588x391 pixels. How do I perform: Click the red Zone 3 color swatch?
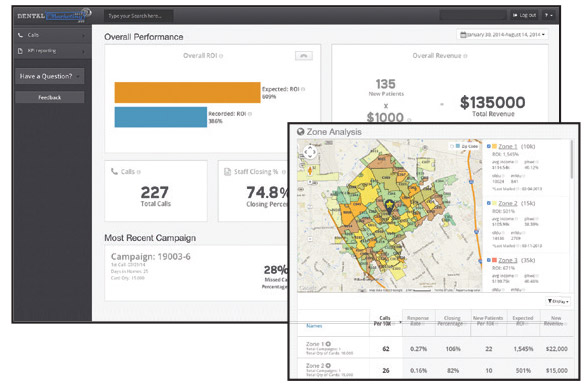coord(494,260)
